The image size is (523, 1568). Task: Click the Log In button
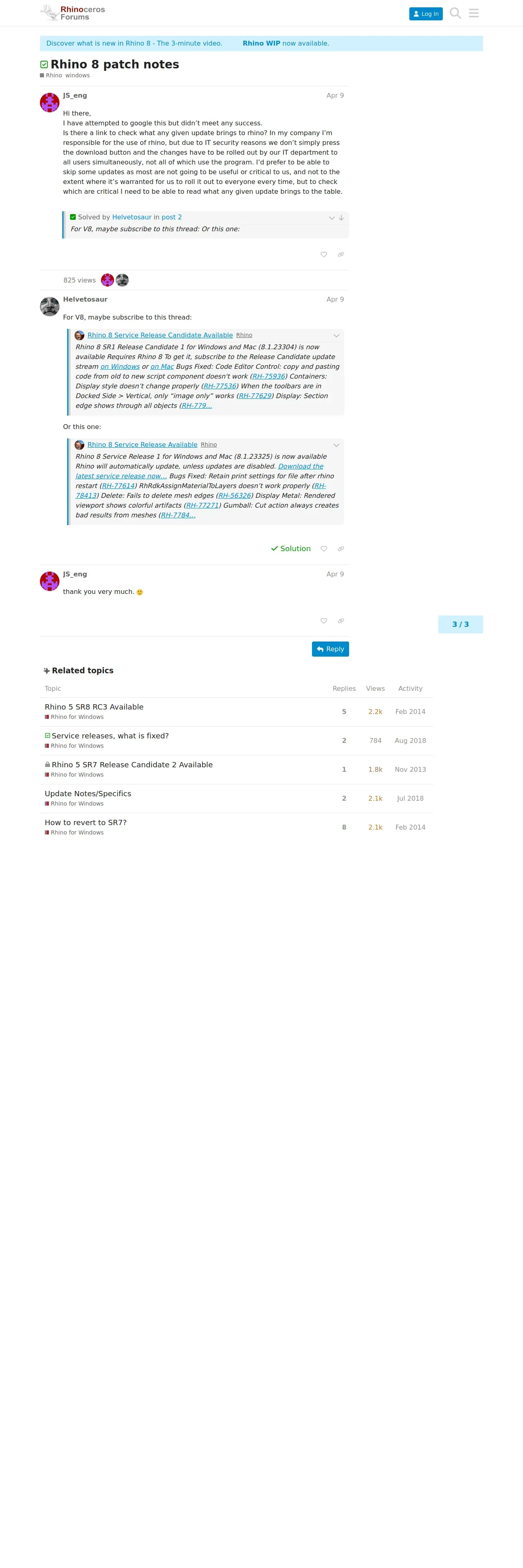coord(426,13)
